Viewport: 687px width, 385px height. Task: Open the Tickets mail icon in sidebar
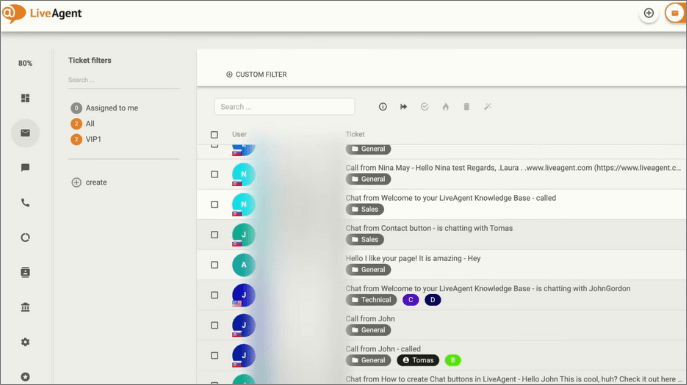(25, 133)
